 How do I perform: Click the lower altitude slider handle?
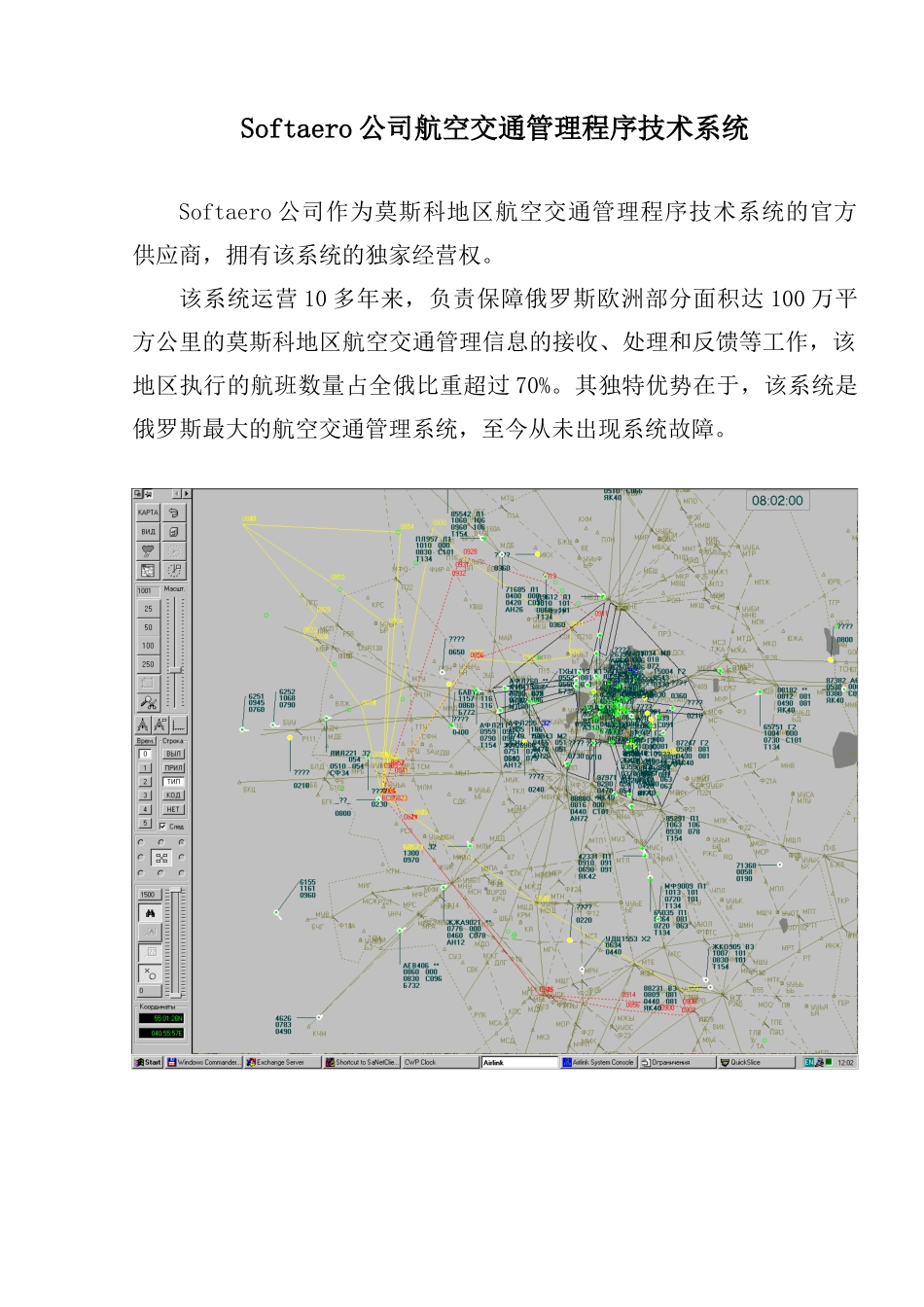(176, 995)
